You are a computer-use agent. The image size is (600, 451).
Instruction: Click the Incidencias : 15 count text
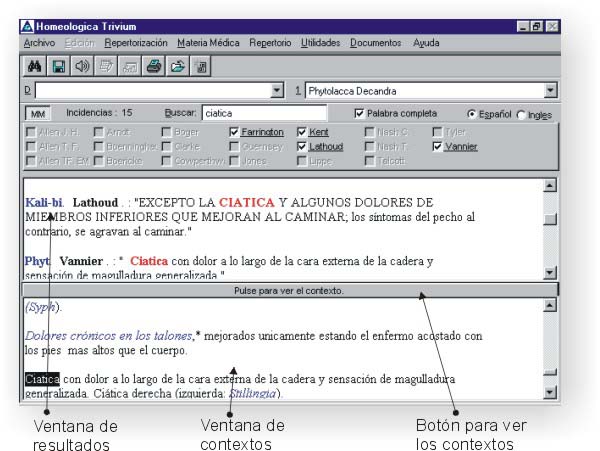point(99,112)
